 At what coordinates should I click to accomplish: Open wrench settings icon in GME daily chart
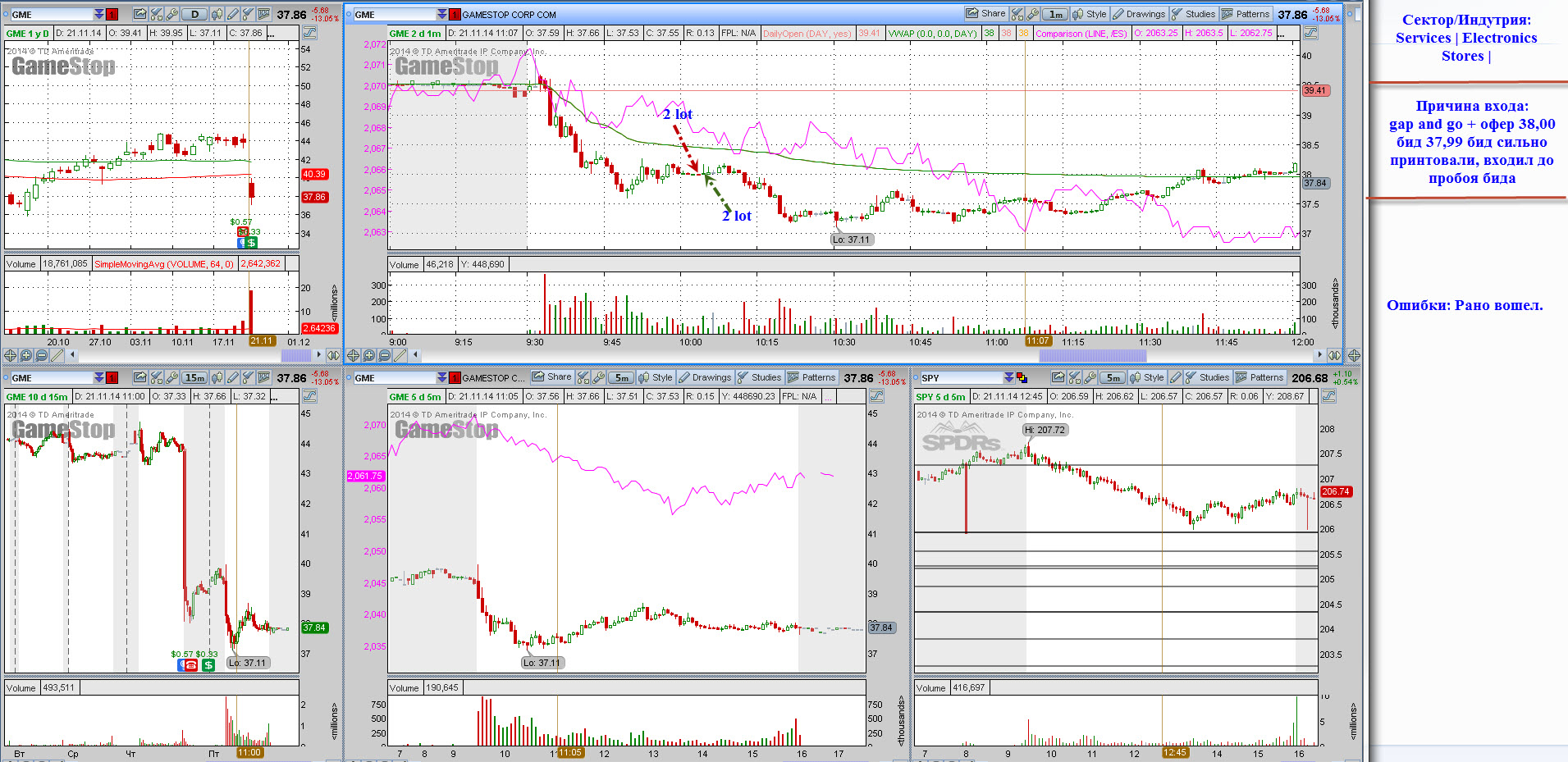171,14
